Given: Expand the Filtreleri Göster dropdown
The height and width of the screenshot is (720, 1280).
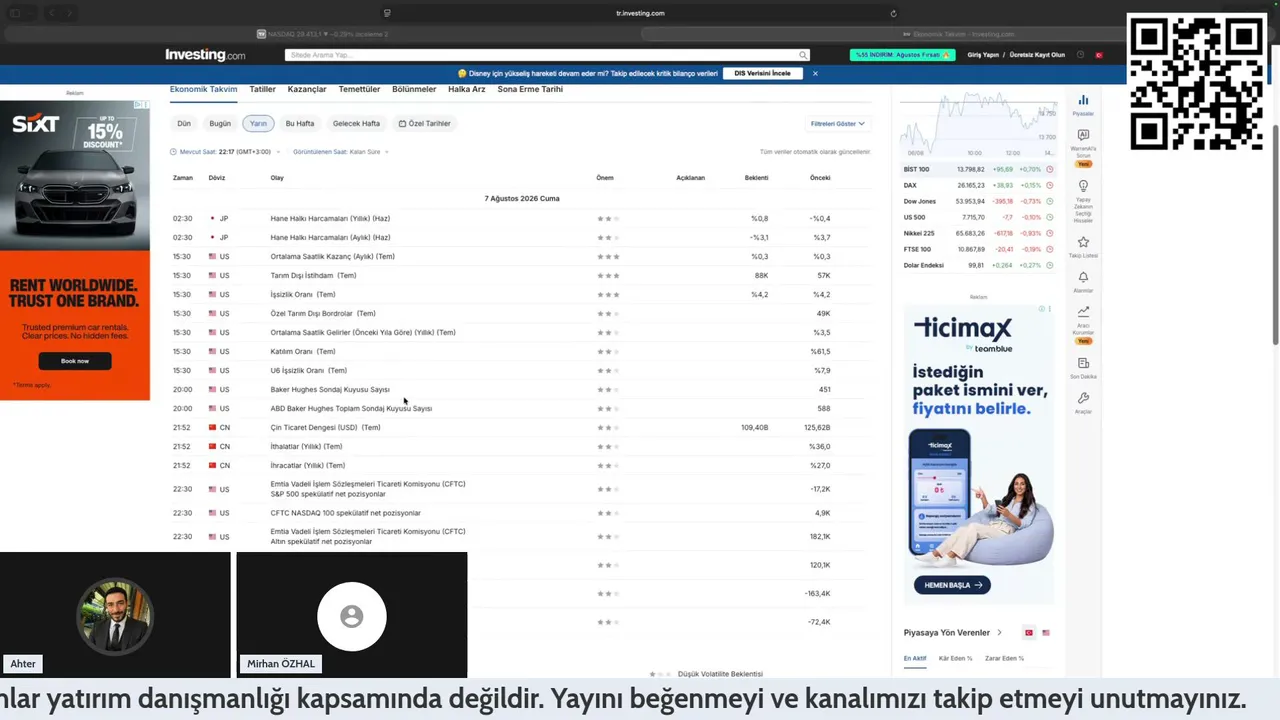Looking at the screenshot, I should click(x=838, y=124).
